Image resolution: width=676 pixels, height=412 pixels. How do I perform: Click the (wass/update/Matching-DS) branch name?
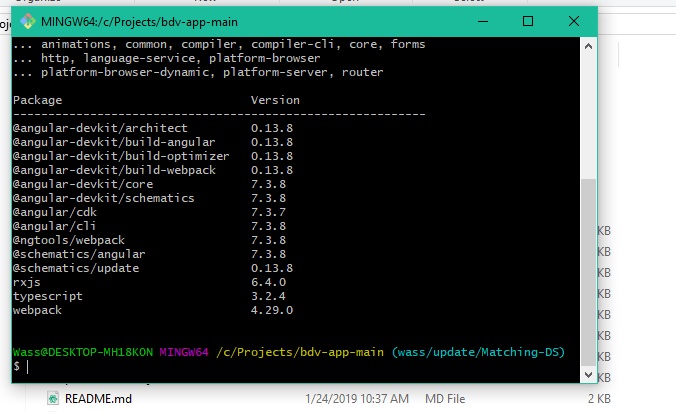(x=479, y=352)
